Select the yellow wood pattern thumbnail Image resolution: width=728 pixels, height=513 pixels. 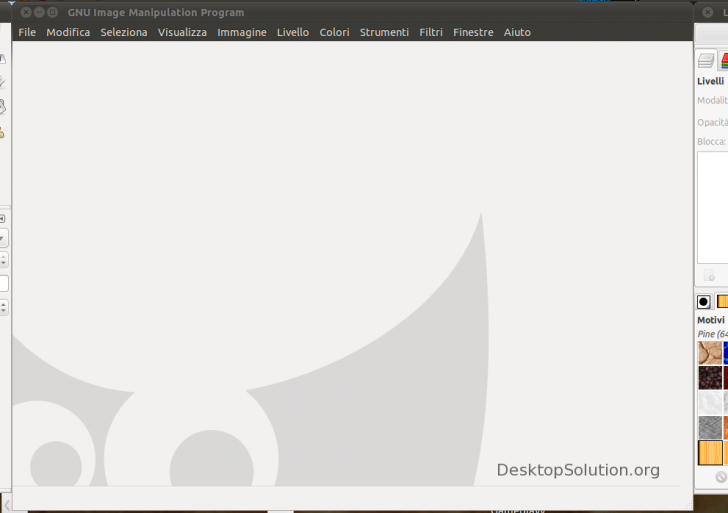point(710,452)
